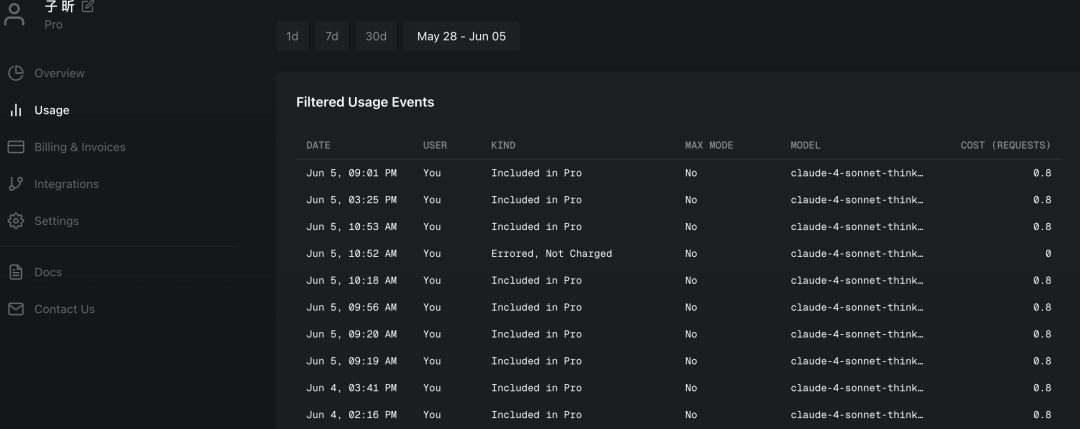Click the Usage bar chart icon

(x=16, y=110)
